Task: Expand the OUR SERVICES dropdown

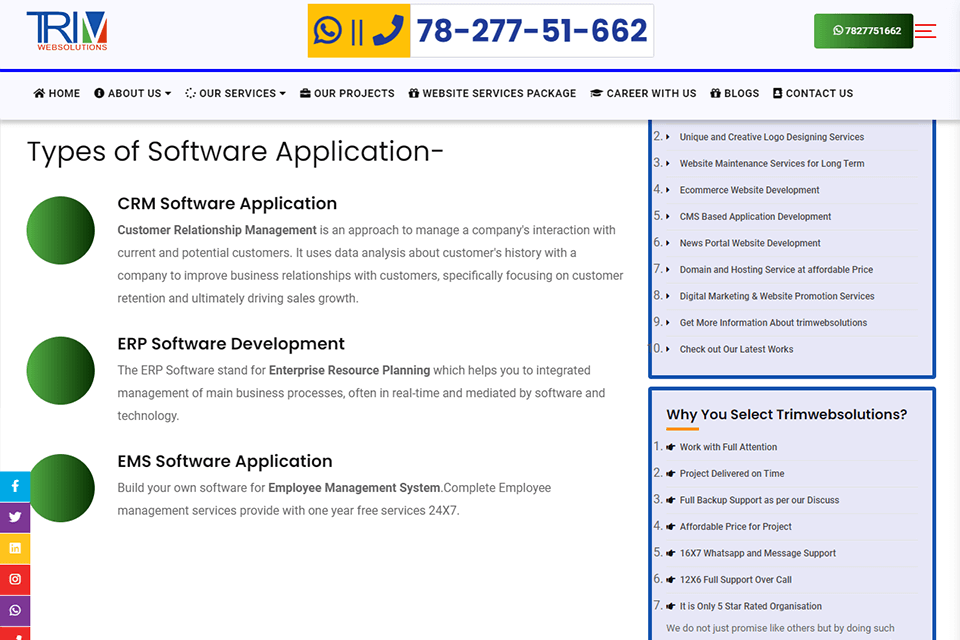Action: (x=236, y=93)
